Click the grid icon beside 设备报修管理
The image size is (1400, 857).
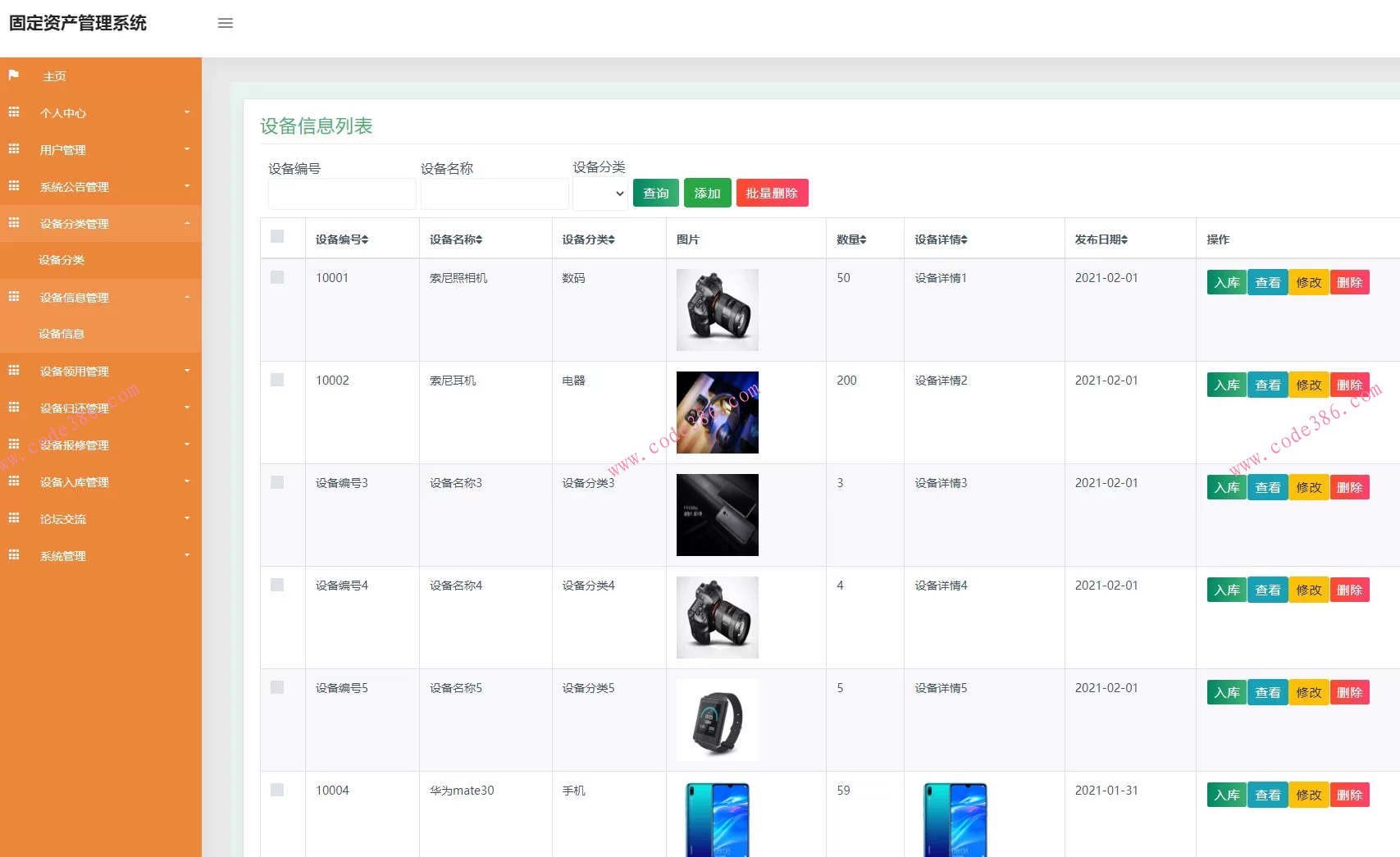[x=13, y=444]
